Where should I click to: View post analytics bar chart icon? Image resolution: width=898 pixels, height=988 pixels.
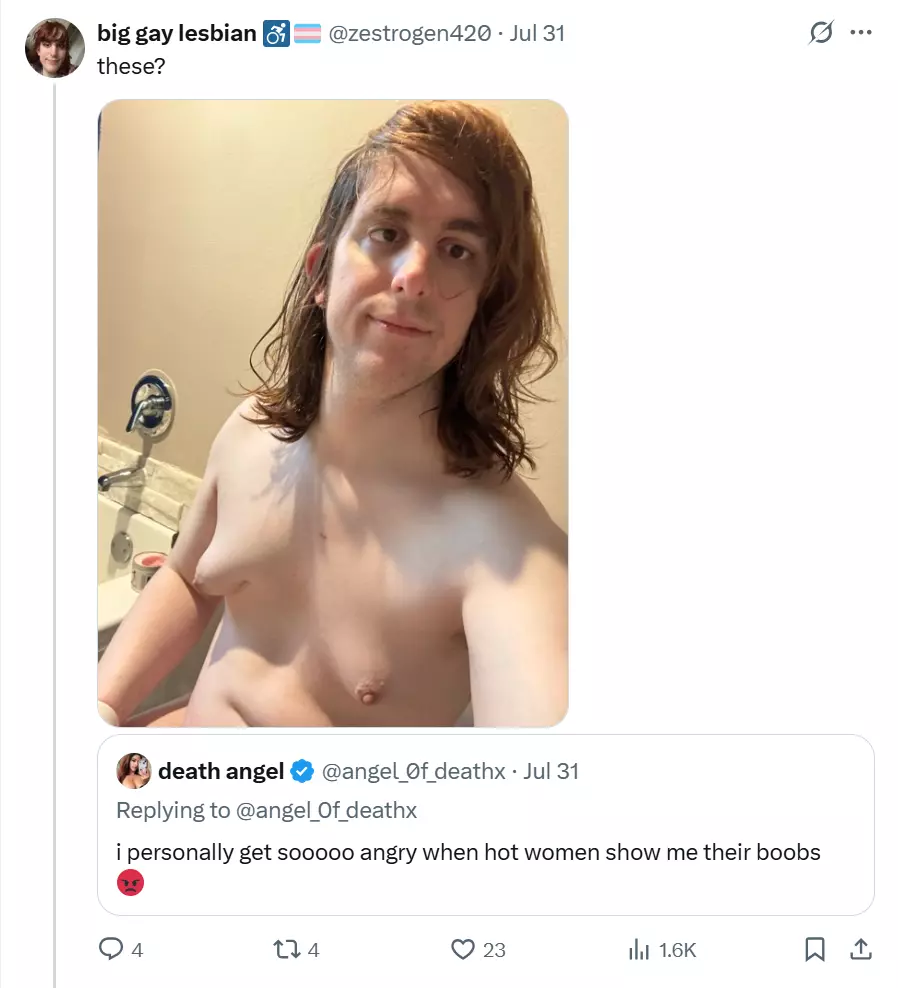(638, 949)
